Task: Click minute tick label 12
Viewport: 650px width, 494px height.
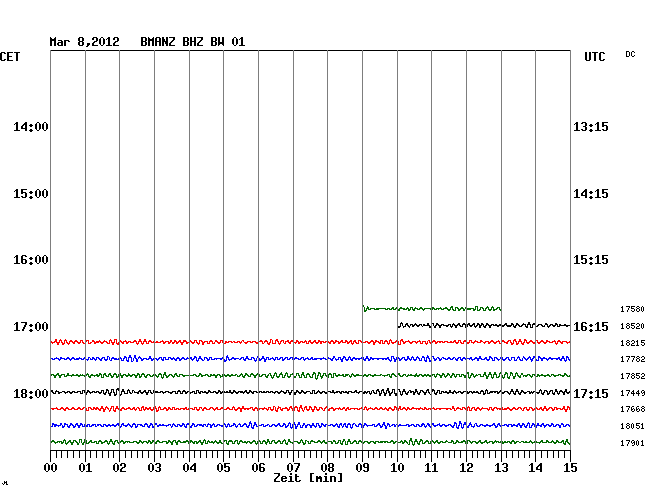Action: tap(466, 468)
